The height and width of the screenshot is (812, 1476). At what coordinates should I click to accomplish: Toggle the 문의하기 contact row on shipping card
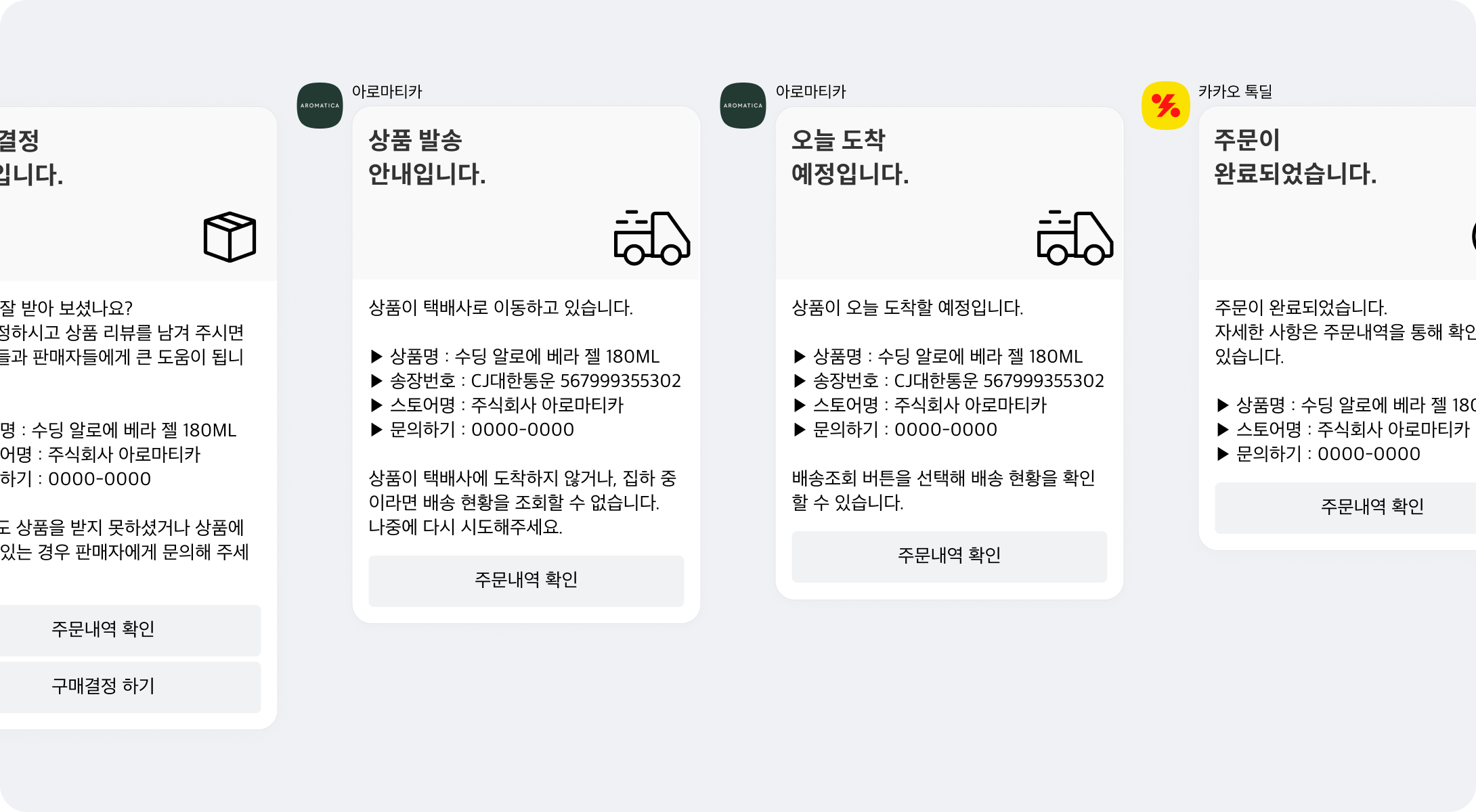click(x=473, y=429)
